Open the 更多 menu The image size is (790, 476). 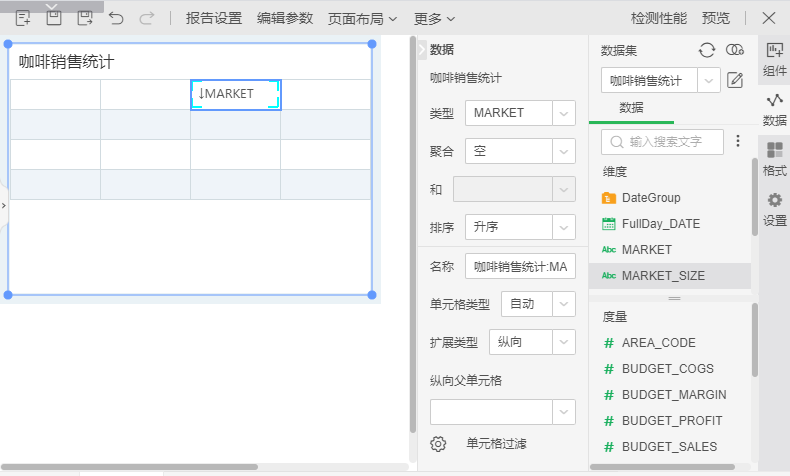click(435, 18)
